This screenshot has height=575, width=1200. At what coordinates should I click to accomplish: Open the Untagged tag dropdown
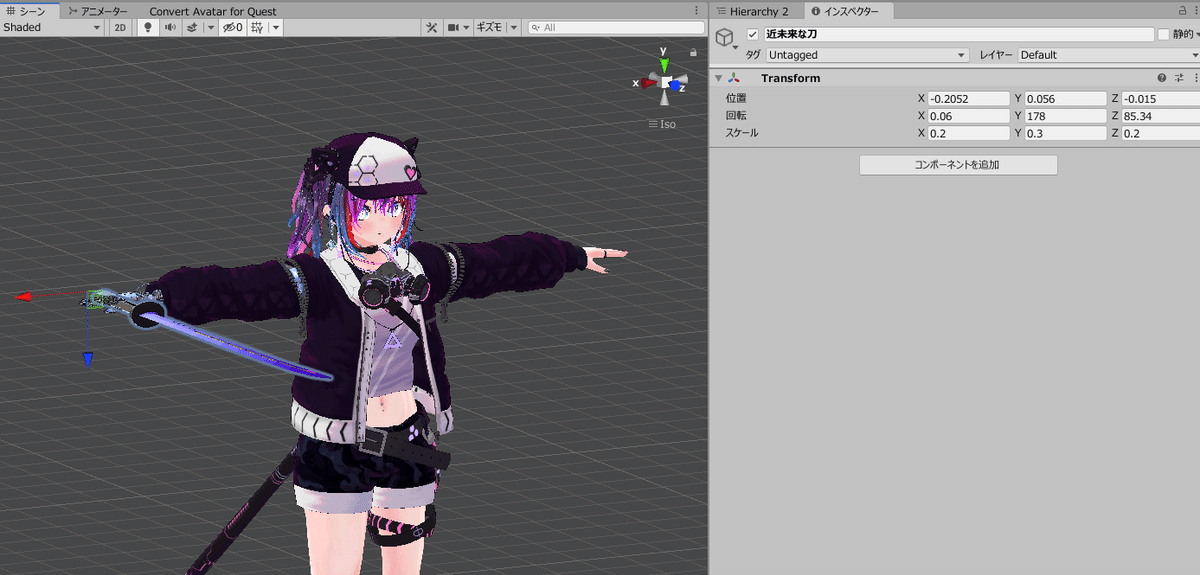click(x=867, y=55)
